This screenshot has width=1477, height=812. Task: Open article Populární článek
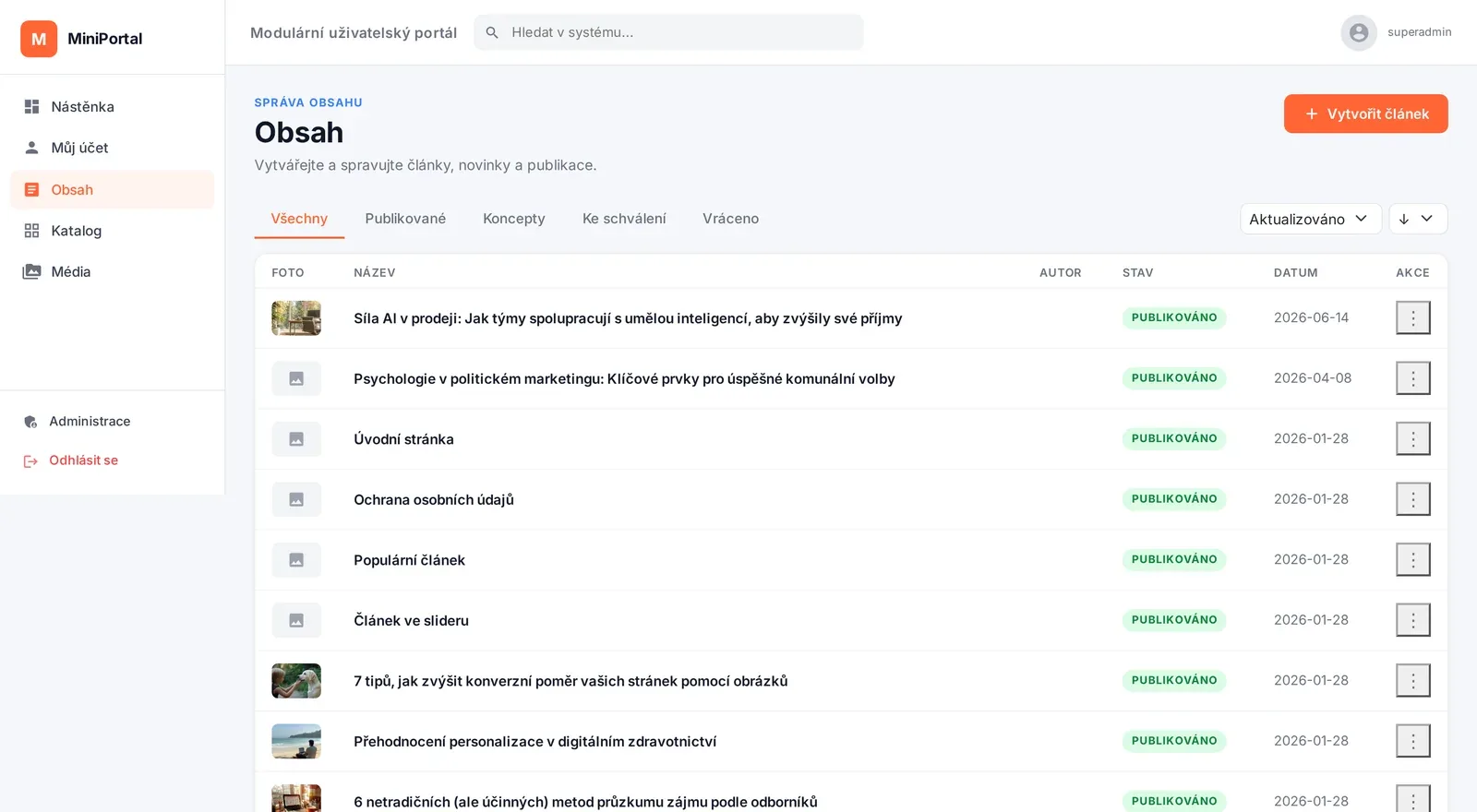pyautogui.click(x=409, y=560)
